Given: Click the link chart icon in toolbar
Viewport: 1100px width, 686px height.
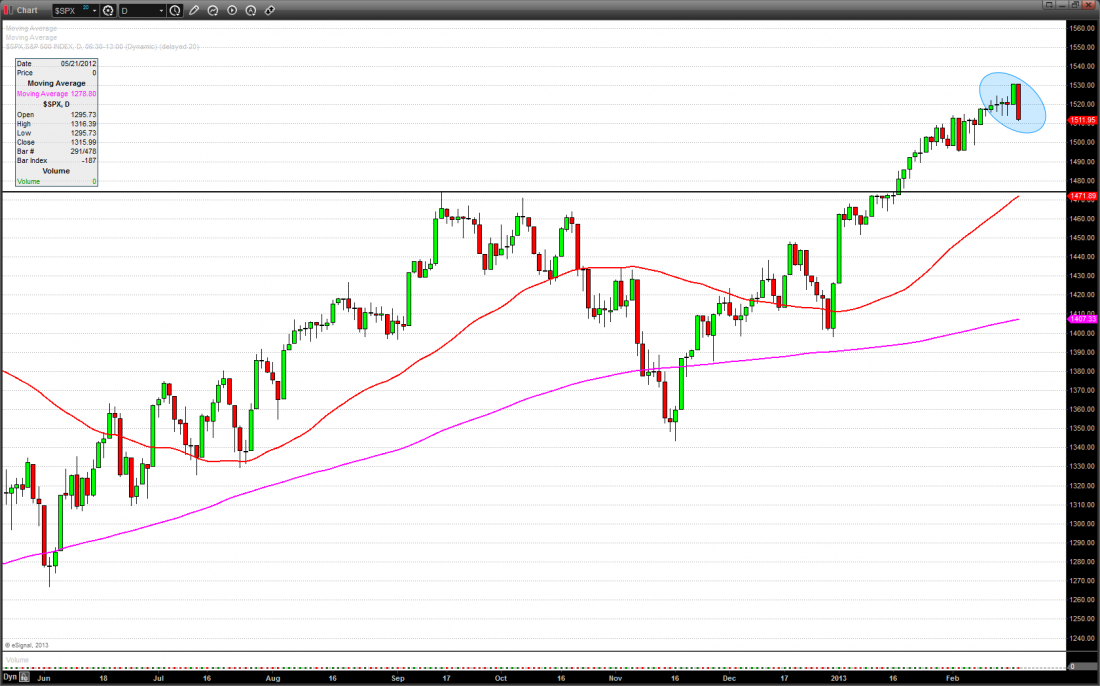Looking at the screenshot, I should pos(270,10).
